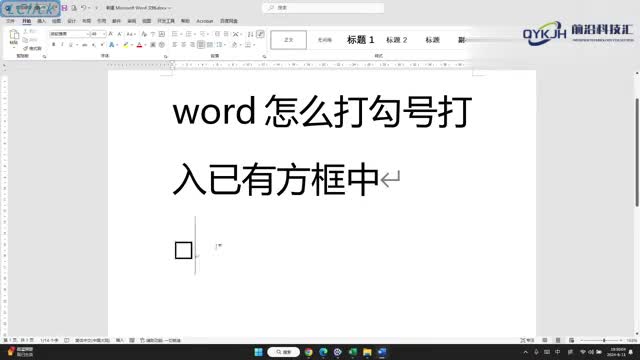Click the Undo arrow icon
Screen dimensions: 640x360
click(83, 8)
